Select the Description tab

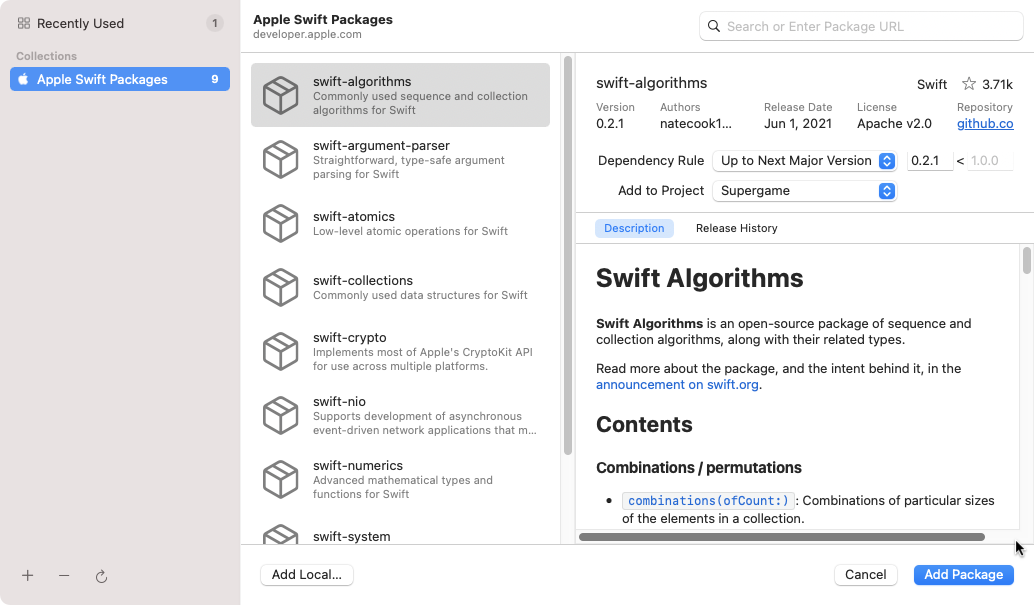pos(634,228)
